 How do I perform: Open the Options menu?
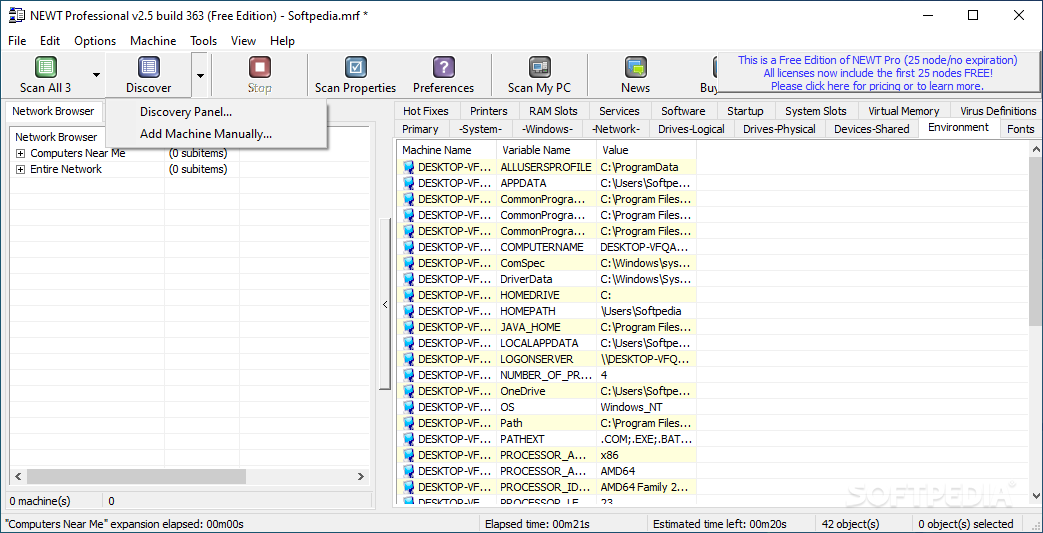[x=95, y=41]
